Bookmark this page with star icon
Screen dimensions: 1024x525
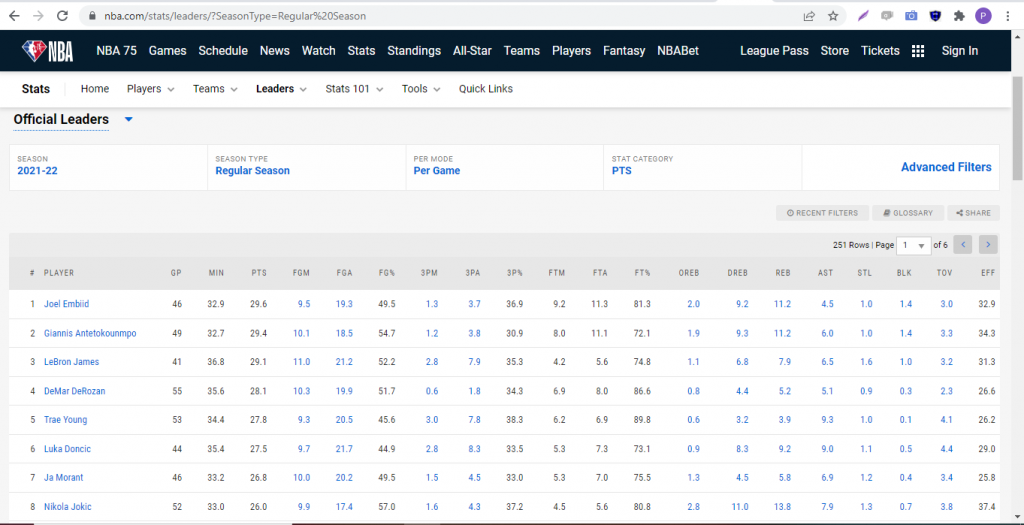[833, 16]
